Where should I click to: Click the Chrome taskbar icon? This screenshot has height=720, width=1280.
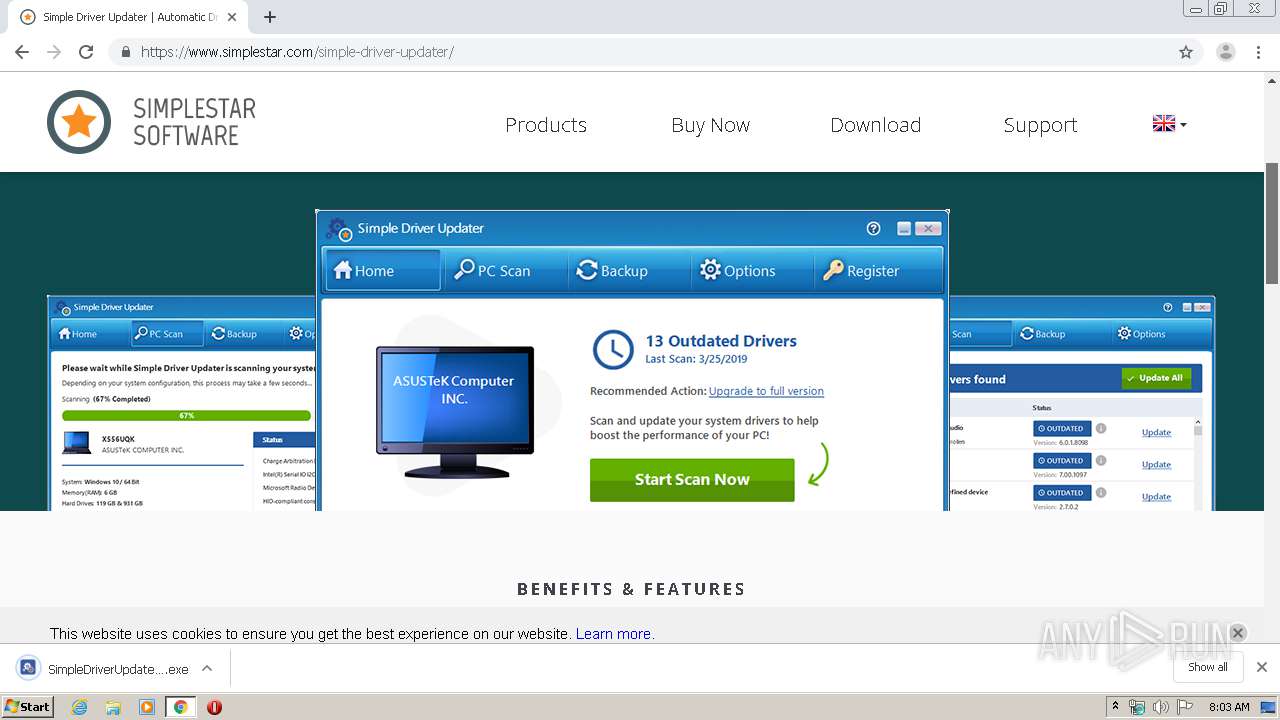[x=180, y=707]
